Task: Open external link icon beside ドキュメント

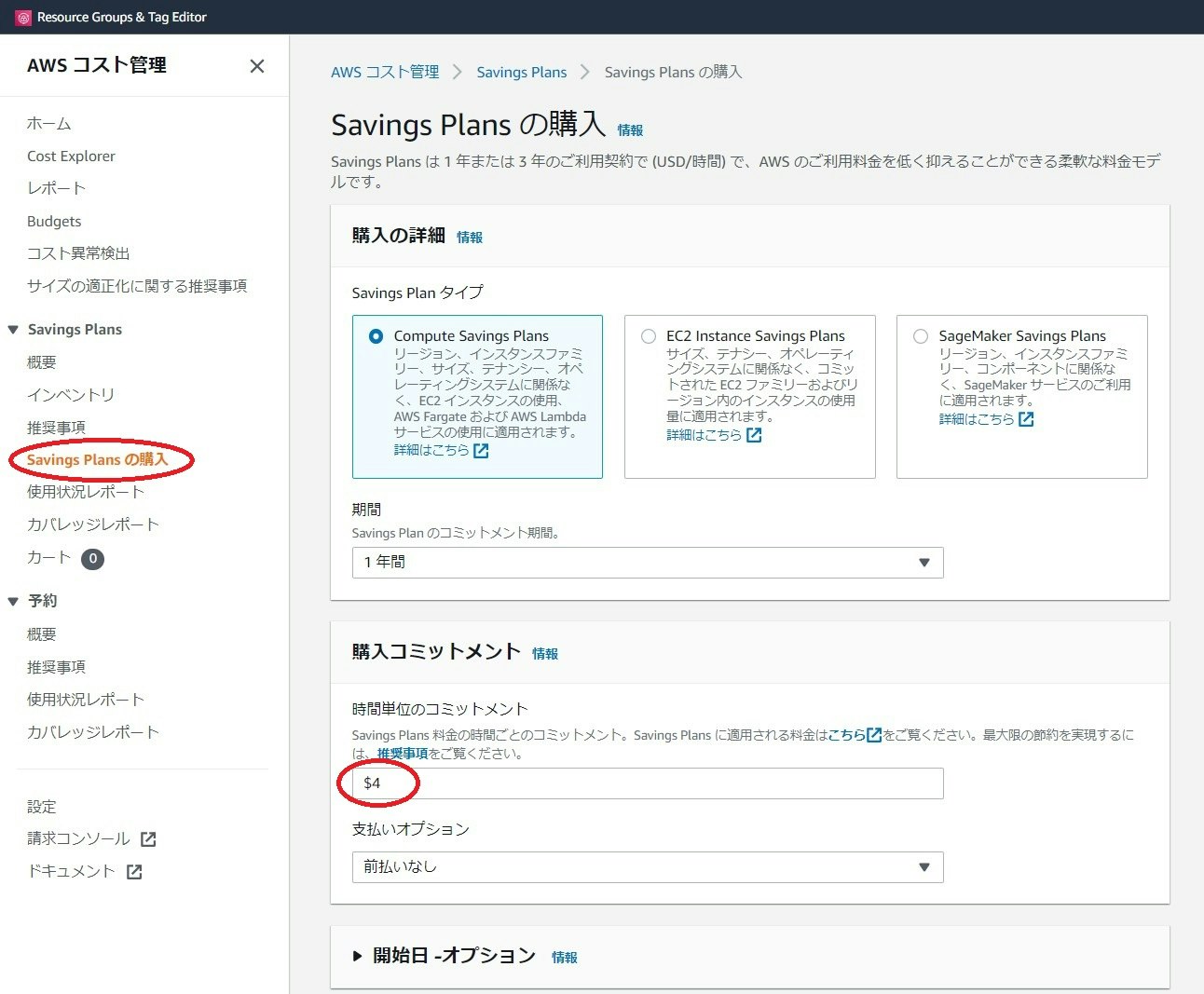Action: [134, 872]
